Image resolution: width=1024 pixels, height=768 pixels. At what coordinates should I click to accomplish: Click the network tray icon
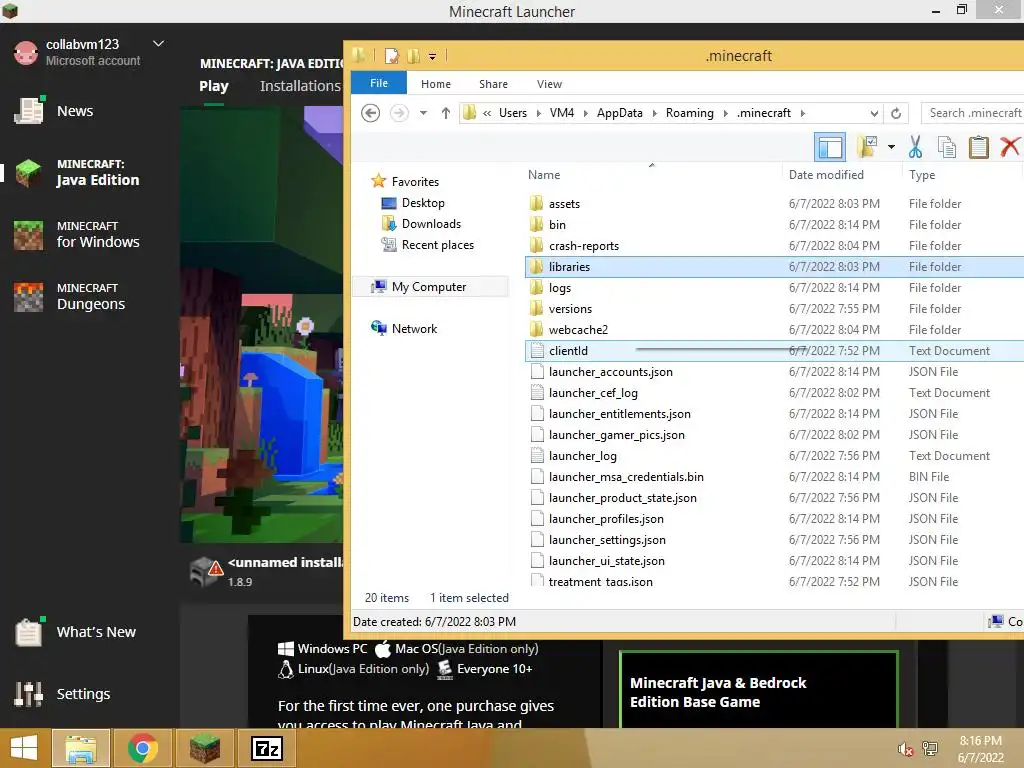(930, 749)
